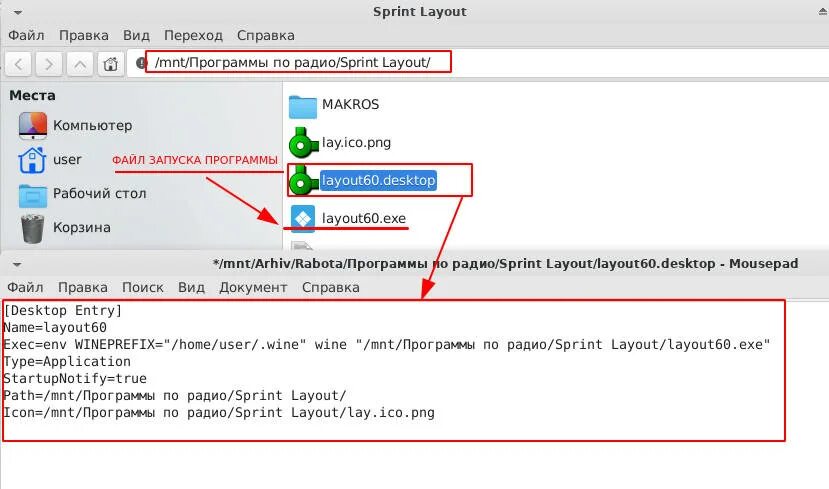The height and width of the screenshot is (489, 829).
Task: Open the file manager window menu arrow
Action: point(18,12)
